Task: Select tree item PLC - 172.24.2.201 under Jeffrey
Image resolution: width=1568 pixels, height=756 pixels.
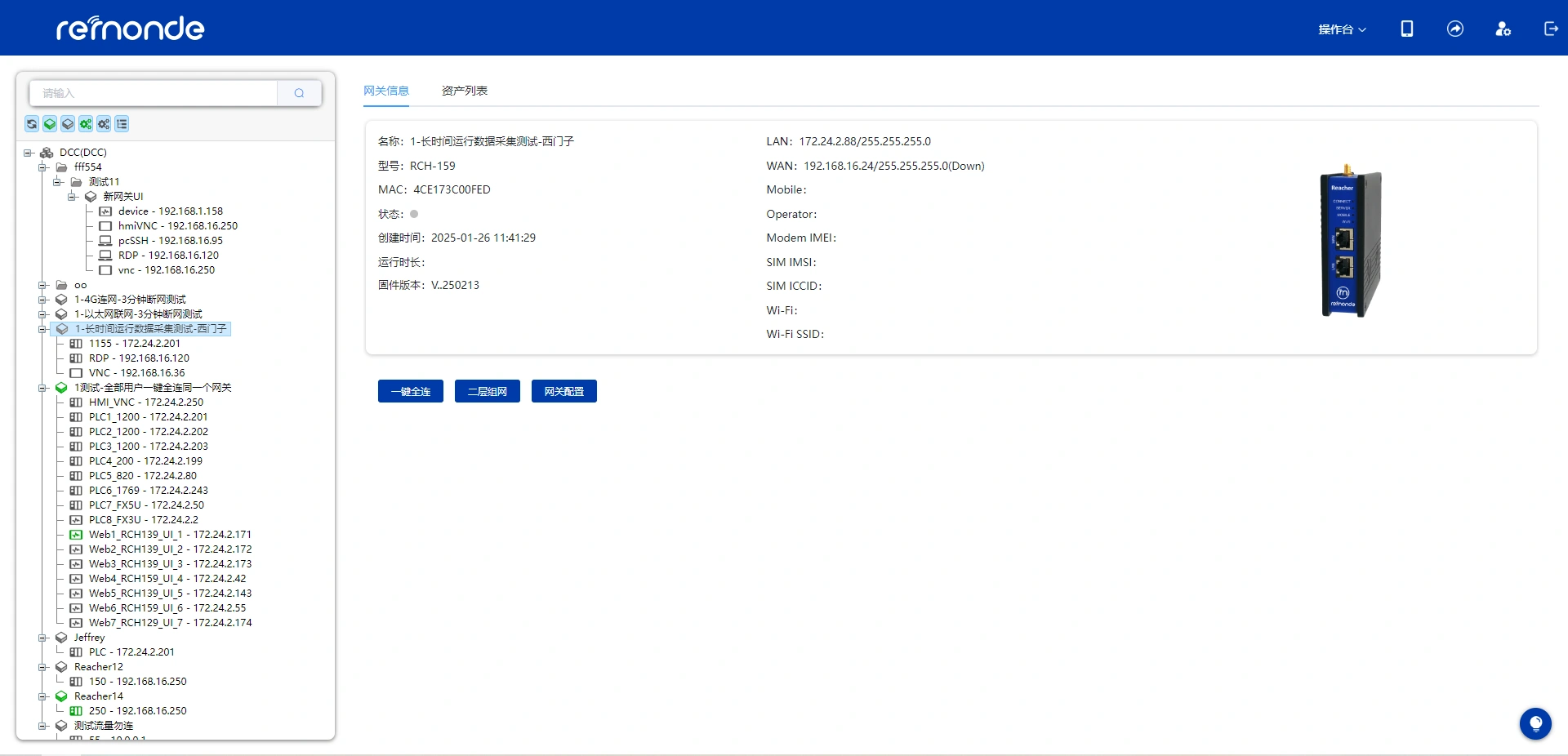Action: [x=131, y=652]
